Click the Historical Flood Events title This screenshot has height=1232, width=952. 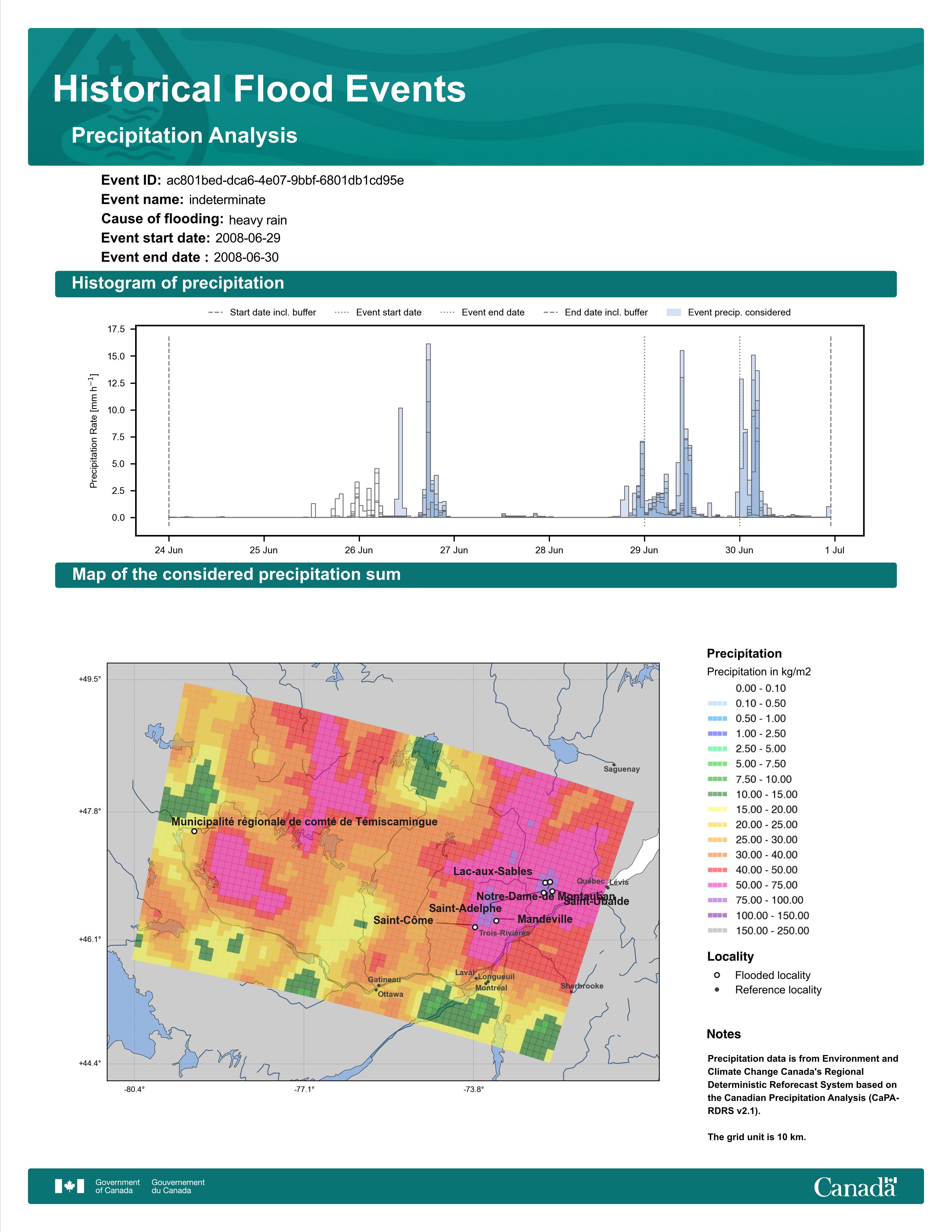[259, 89]
